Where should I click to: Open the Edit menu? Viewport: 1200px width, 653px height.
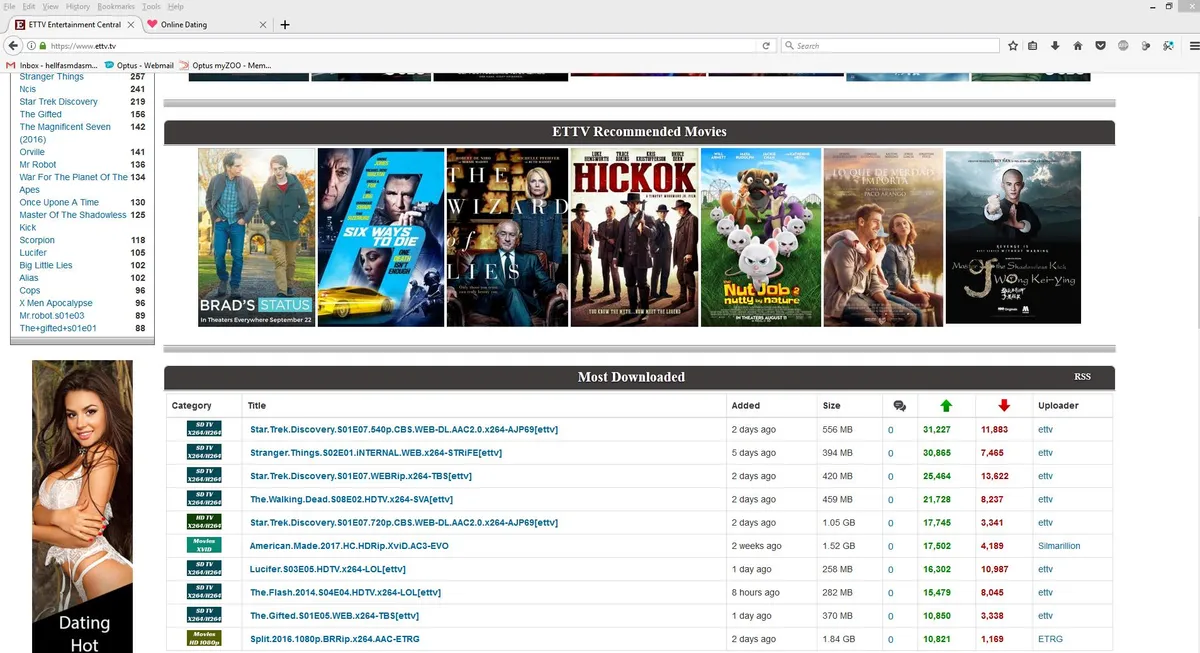coord(29,6)
